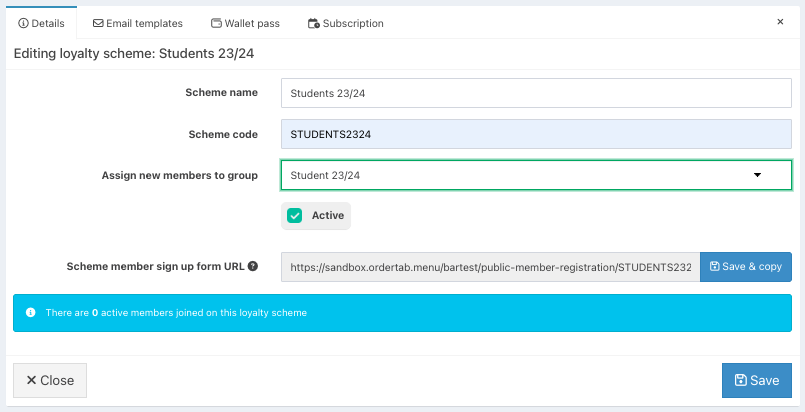This screenshot has width=805, height=412.
Task: Click the Scheme code input field
Action: [536, 134]
